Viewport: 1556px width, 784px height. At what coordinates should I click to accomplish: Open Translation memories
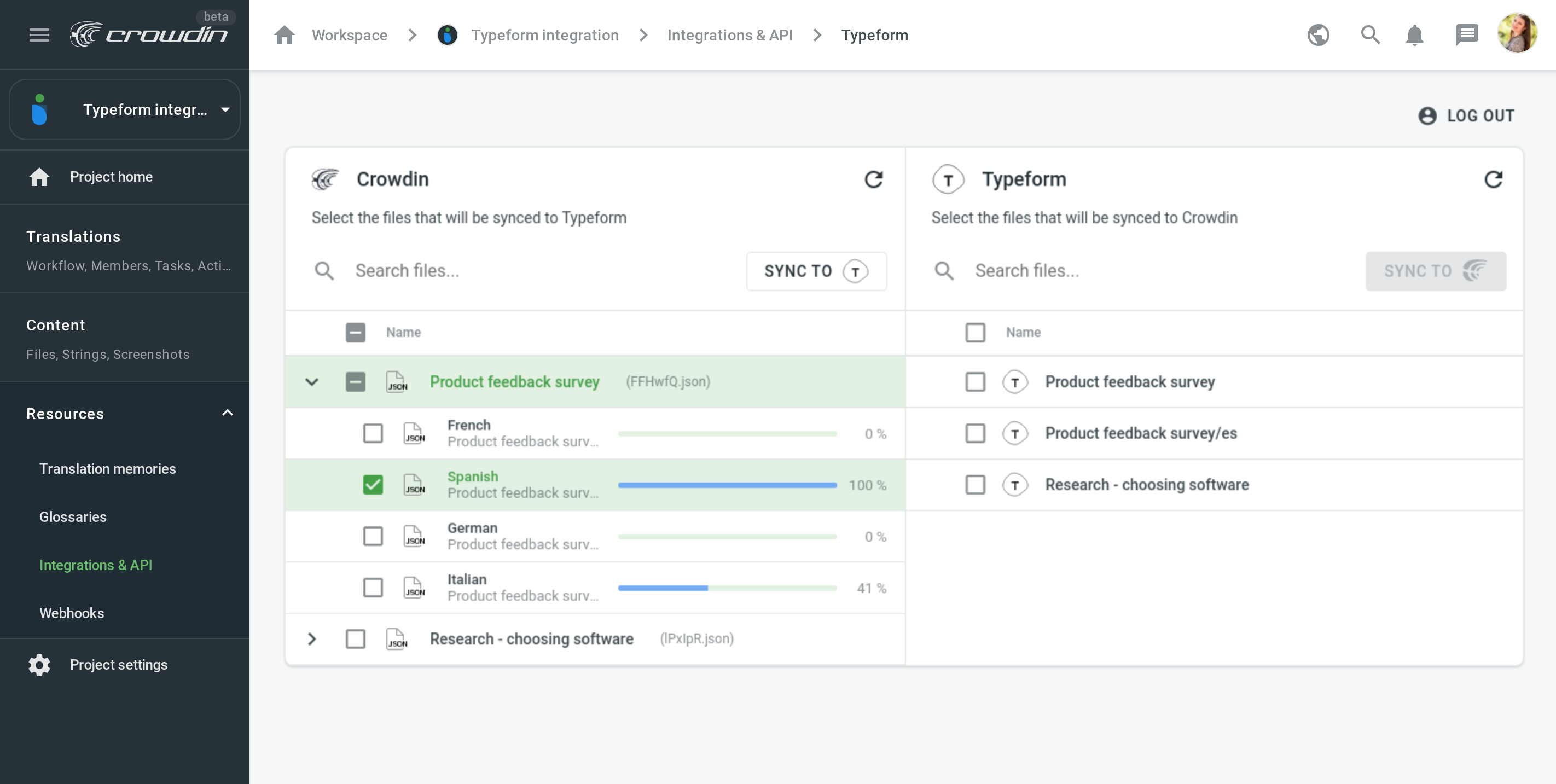click(108, 469)
